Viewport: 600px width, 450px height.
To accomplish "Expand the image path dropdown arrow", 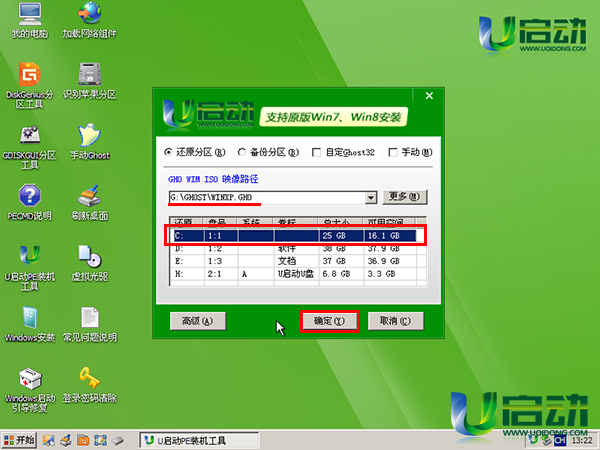I will [370, 198].
